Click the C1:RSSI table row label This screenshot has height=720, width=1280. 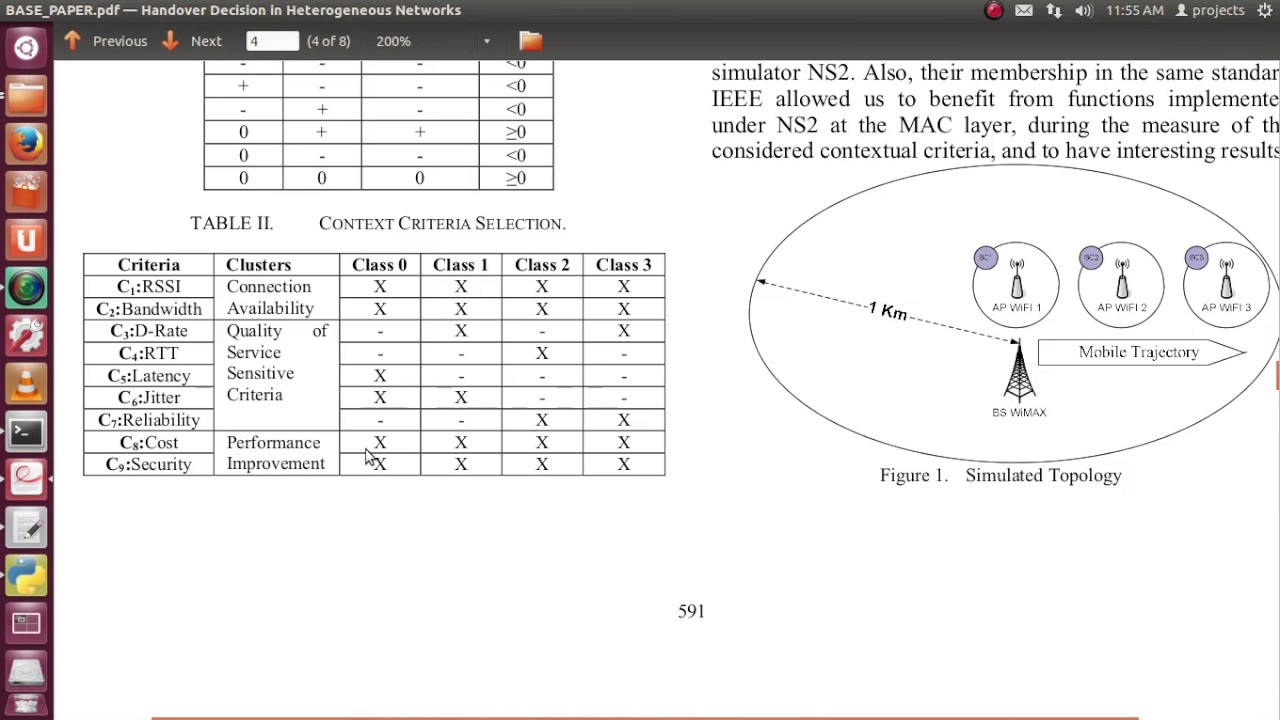tap(149, 287)
